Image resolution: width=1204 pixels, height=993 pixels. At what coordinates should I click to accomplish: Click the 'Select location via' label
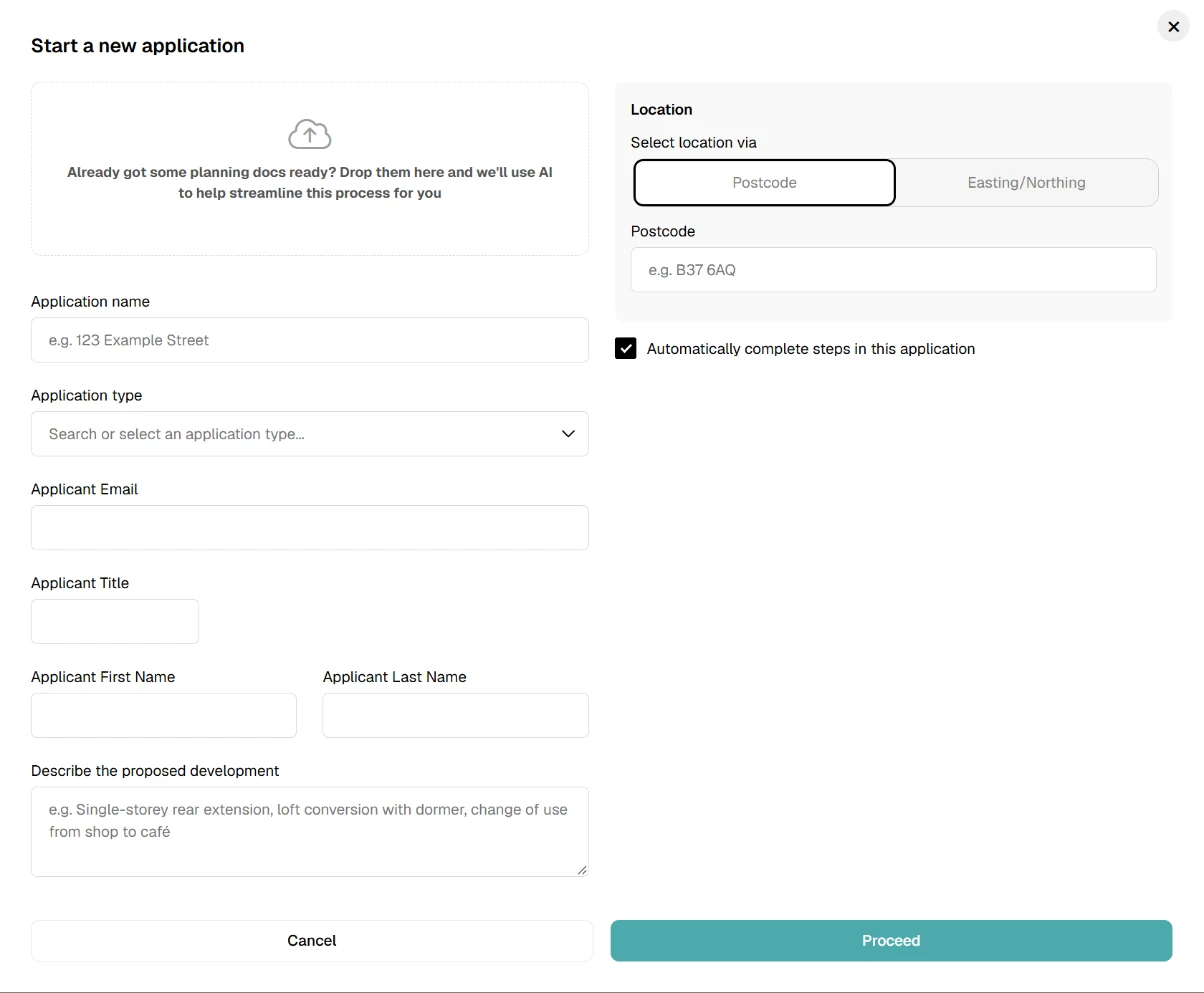click(694, 143)
